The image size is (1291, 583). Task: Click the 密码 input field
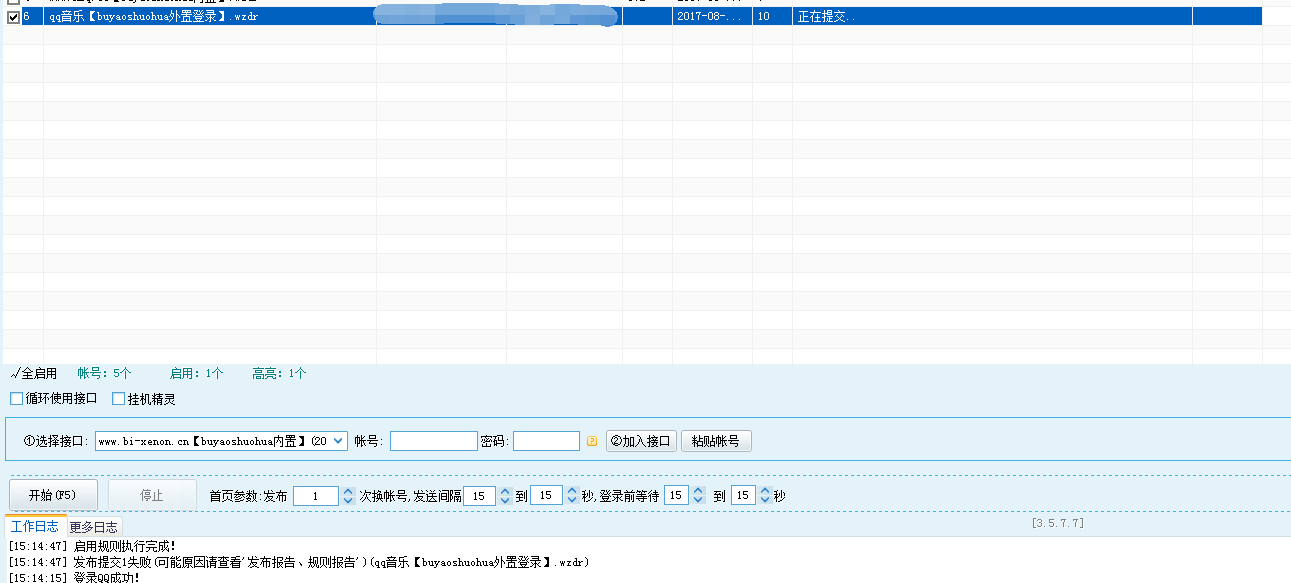click(547, 440)
